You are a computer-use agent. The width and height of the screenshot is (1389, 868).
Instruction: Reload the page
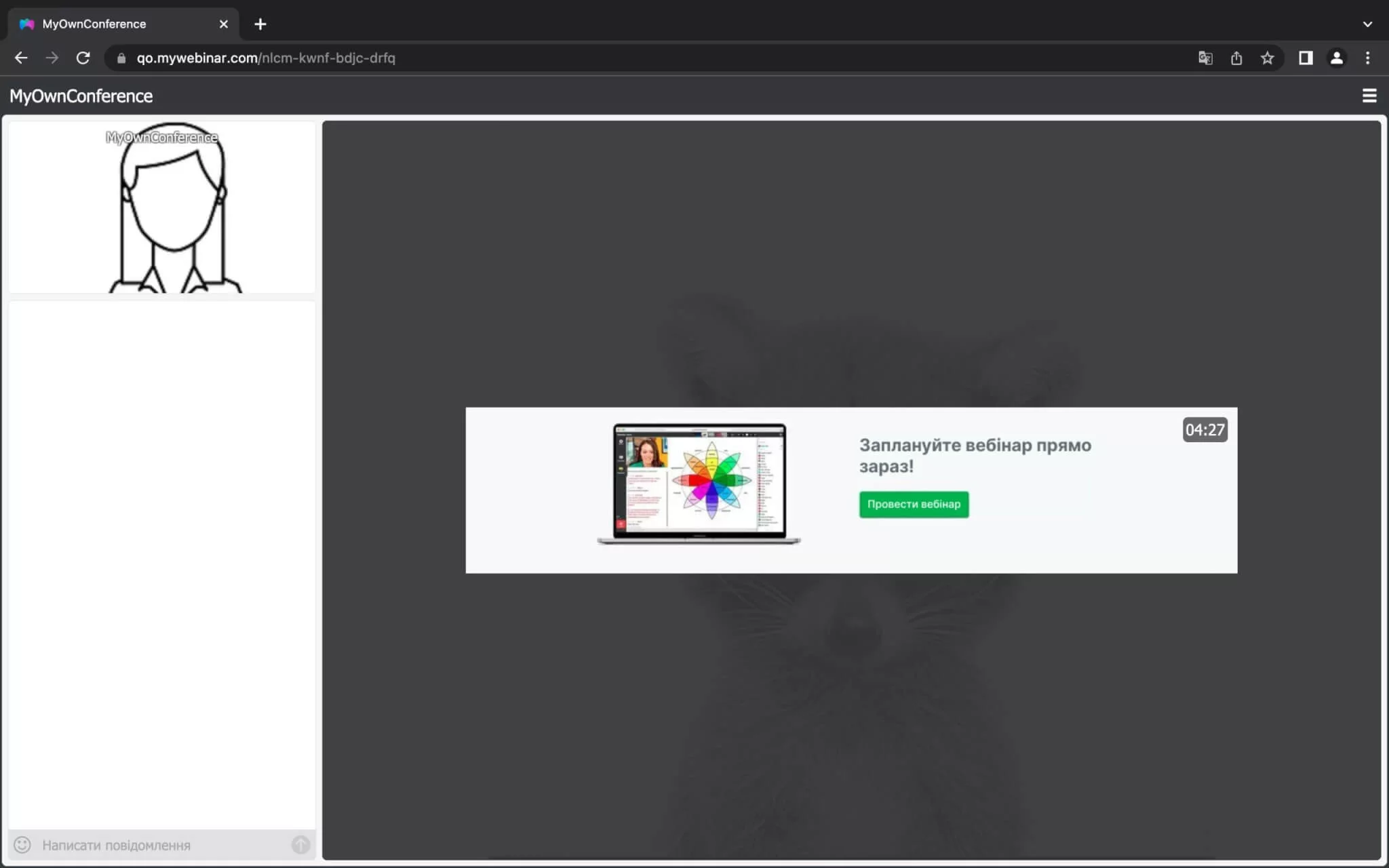coord(83,58)
